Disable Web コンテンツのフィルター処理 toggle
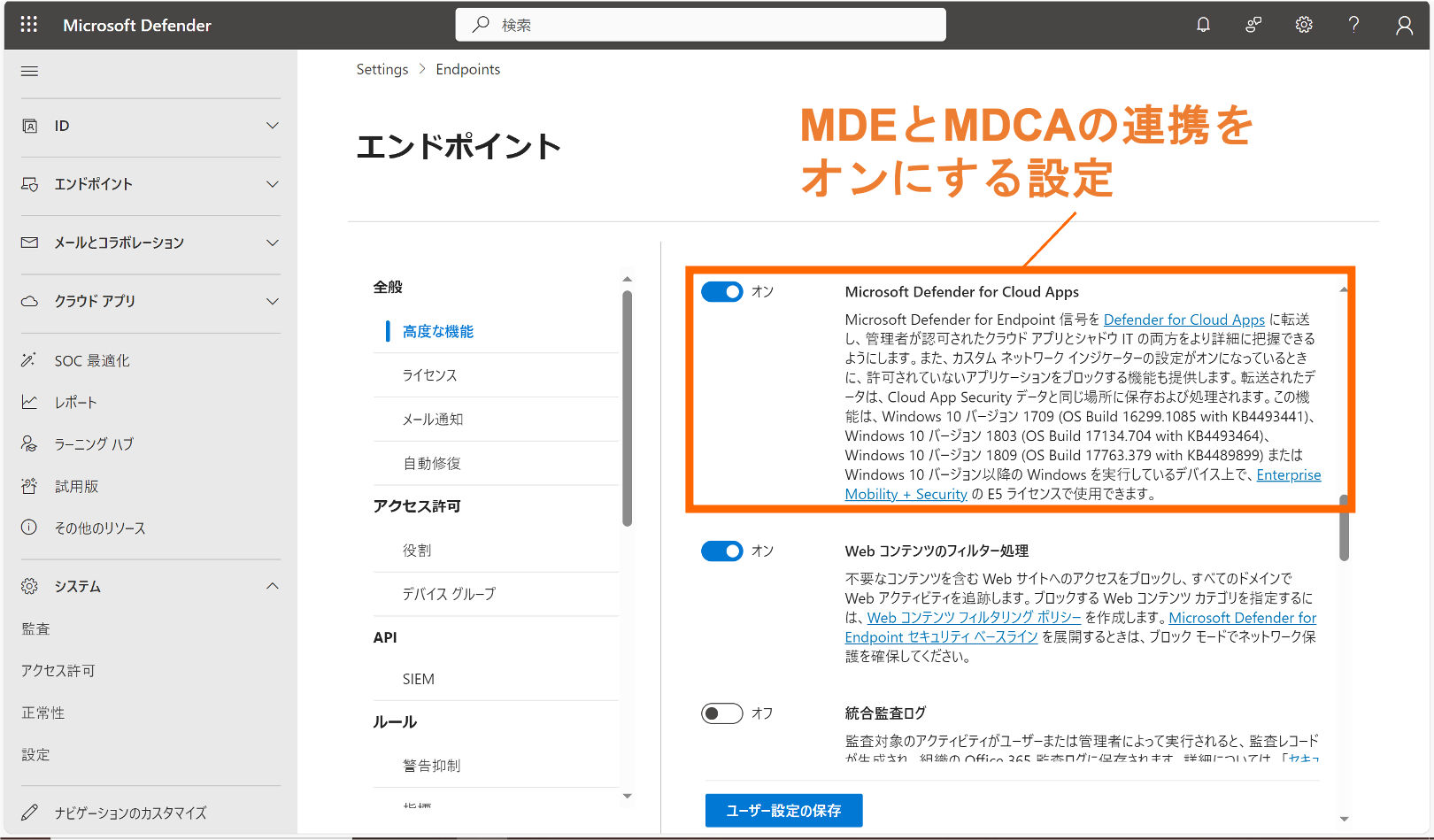This screenshot has height=840, width=1434. tap(721, 551)
